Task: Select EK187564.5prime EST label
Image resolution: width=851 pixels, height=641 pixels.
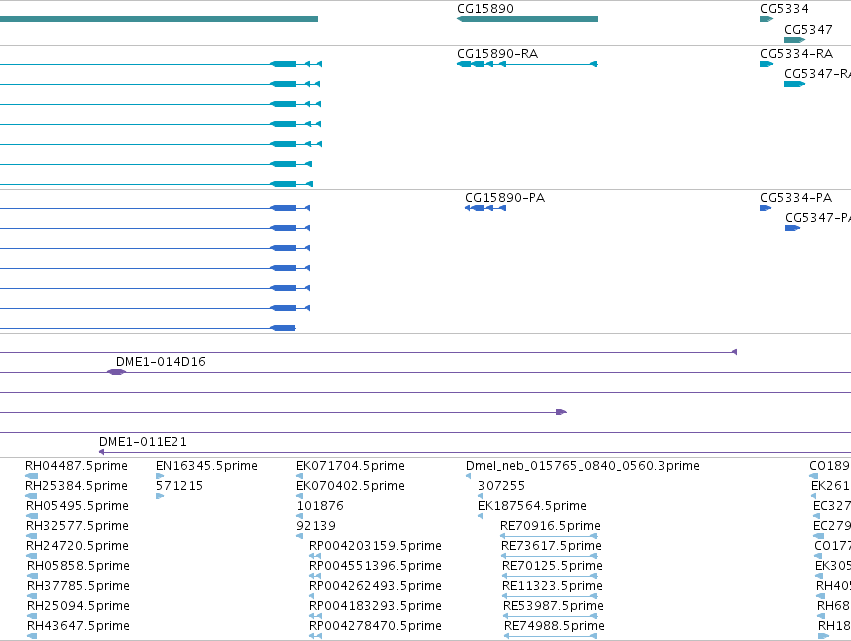Action: pos(532,506)
